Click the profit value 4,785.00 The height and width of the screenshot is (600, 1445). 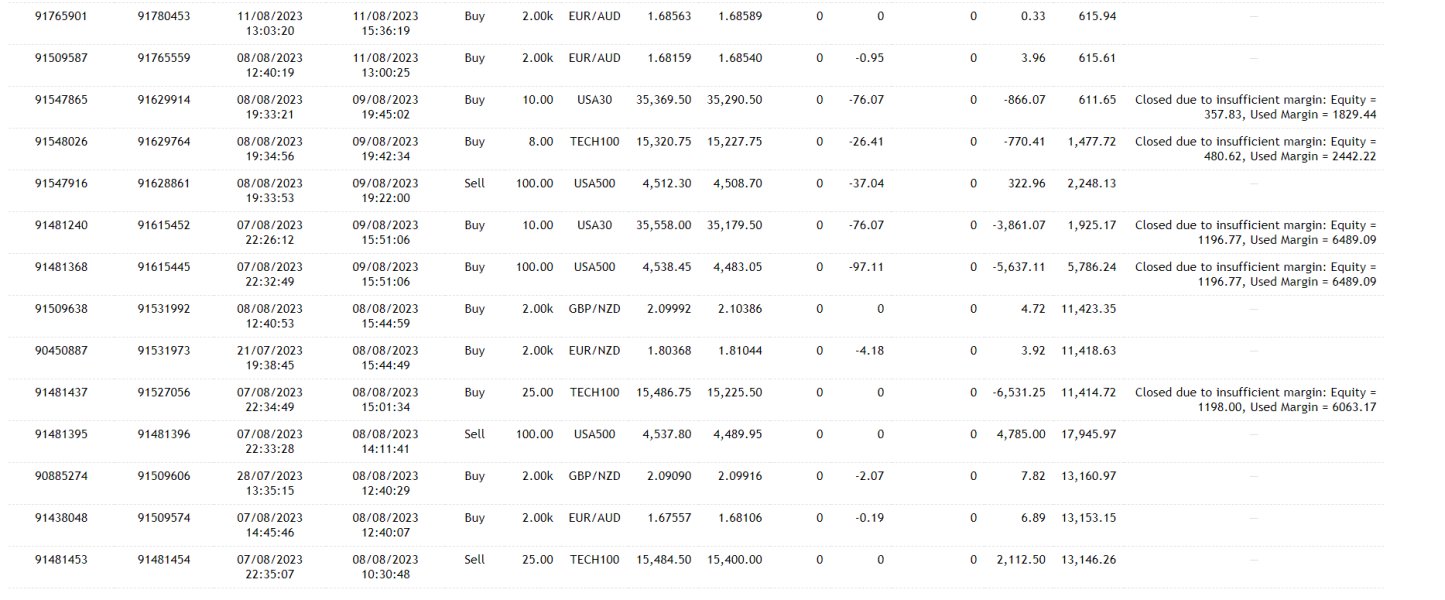(x=1021, y=435)
